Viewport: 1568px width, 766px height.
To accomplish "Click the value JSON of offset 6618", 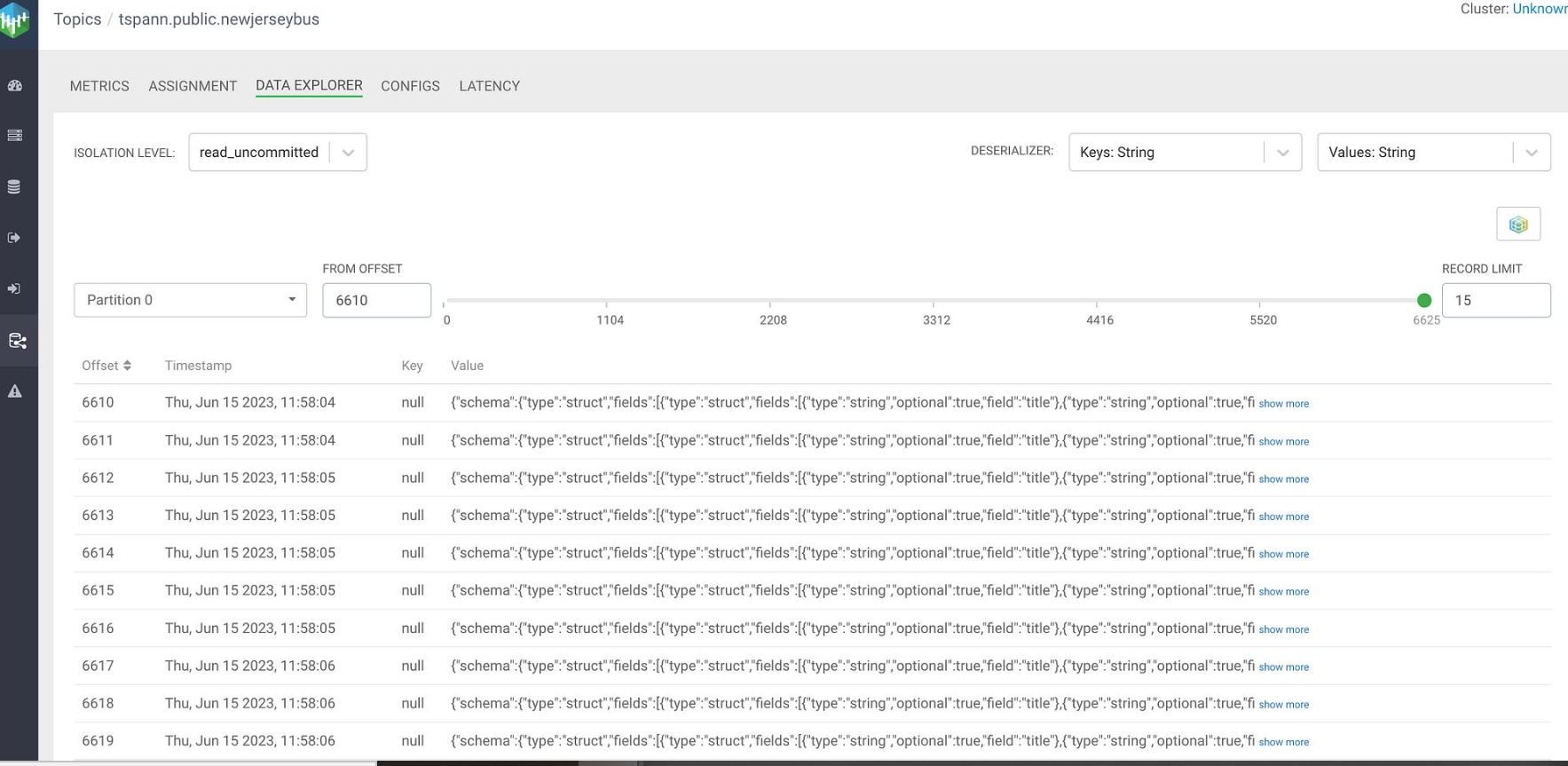I will (x=852, y=703).
